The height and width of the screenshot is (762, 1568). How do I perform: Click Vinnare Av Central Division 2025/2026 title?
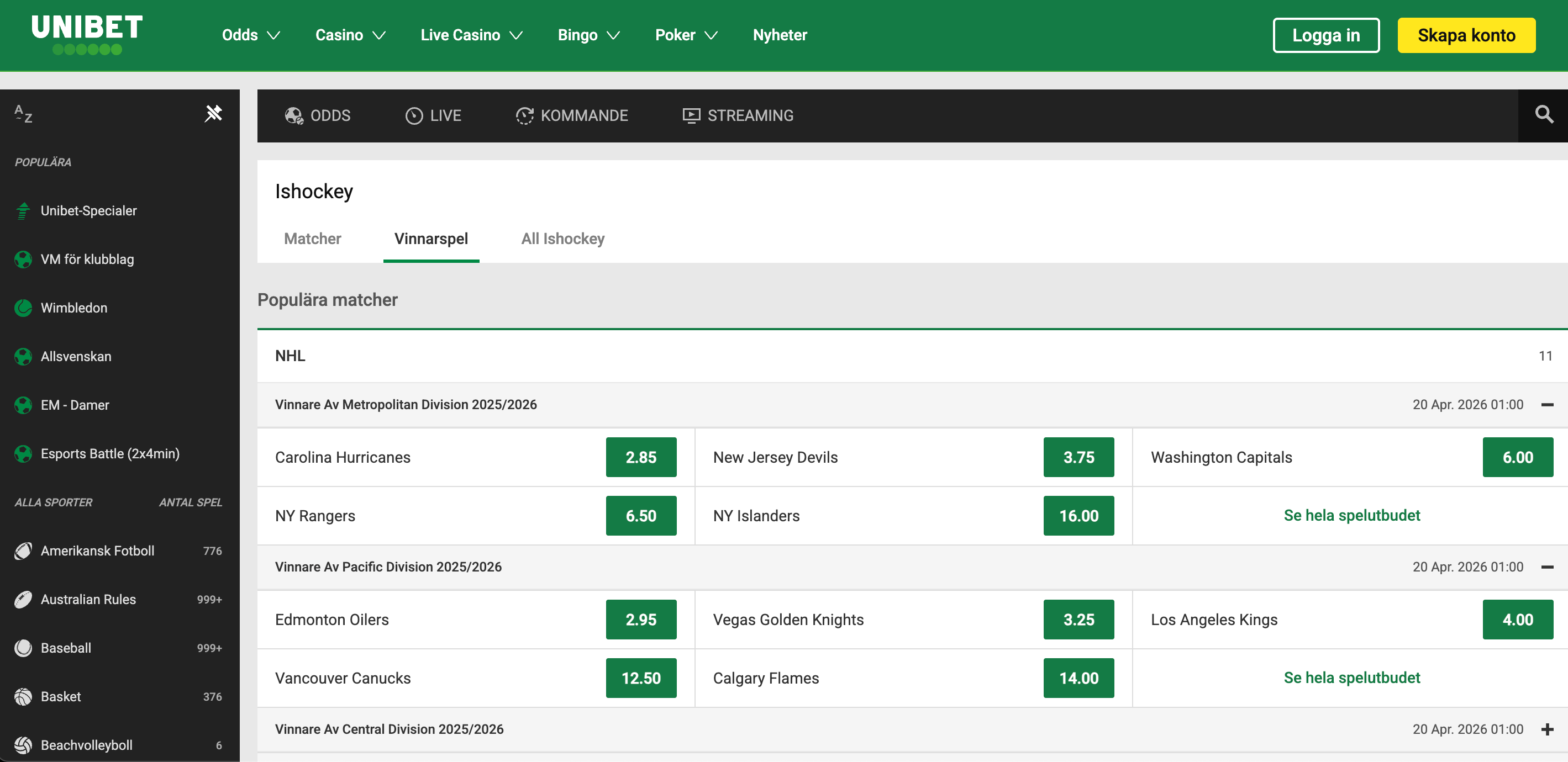[389, 730]
